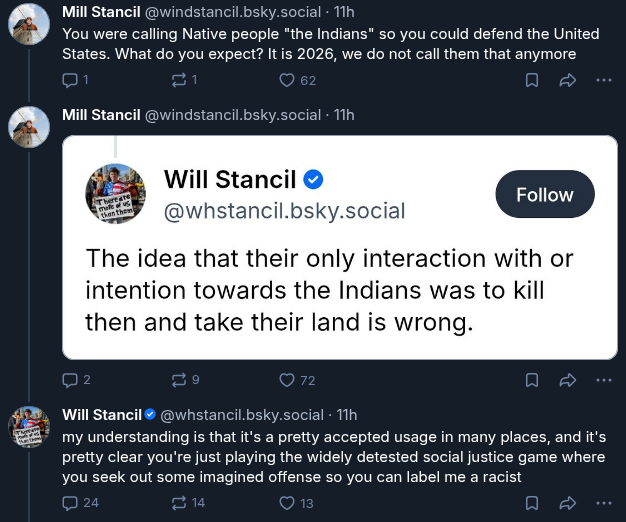Reply to Will Stancil's post with 24 replies
Image resolution: width=626 pixels, height=522 pixels.
coord(70,503)
